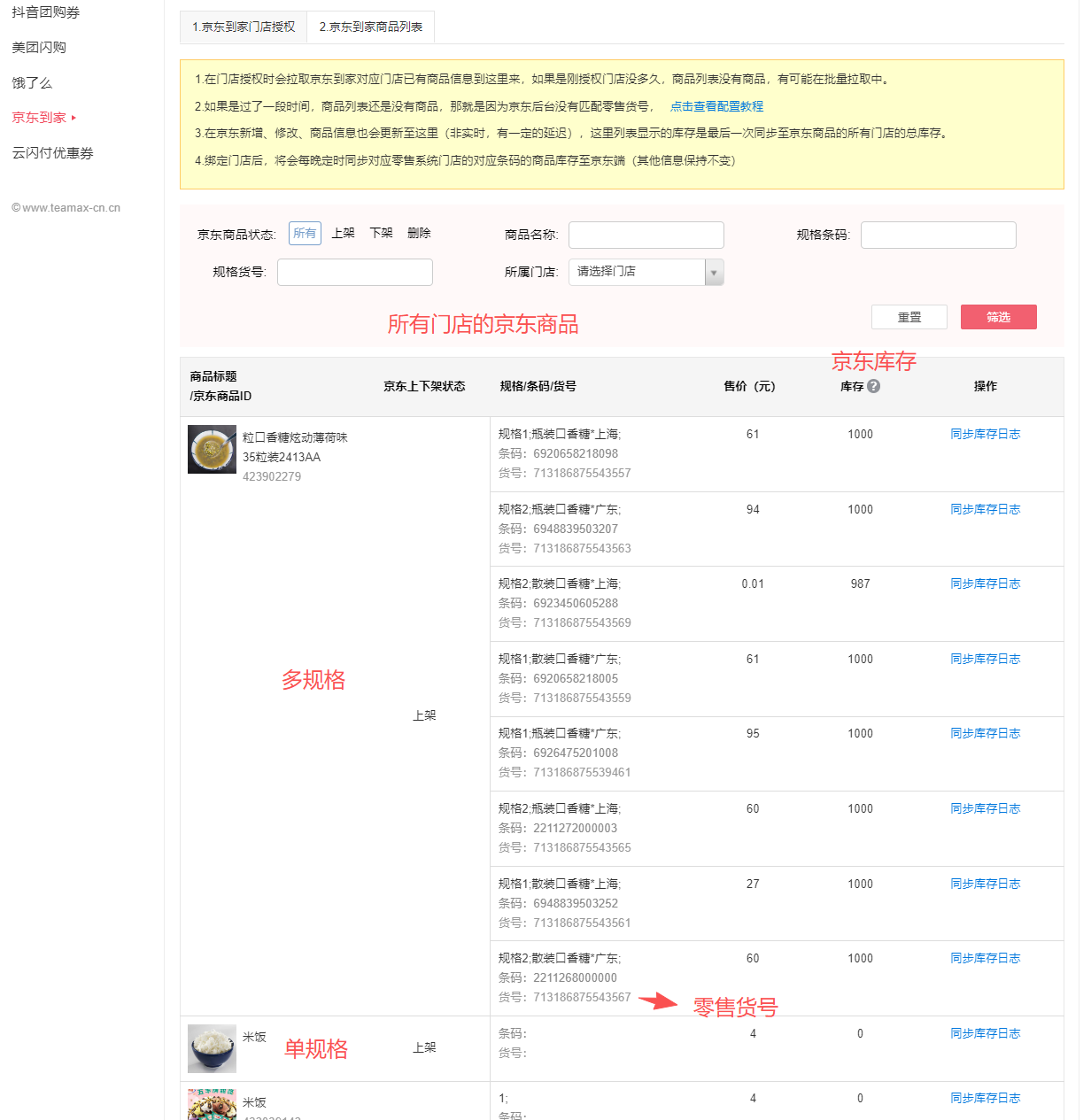1091x1120 pixels.
Task: Click the price 0.01 cell
Action: coord(753,583)
